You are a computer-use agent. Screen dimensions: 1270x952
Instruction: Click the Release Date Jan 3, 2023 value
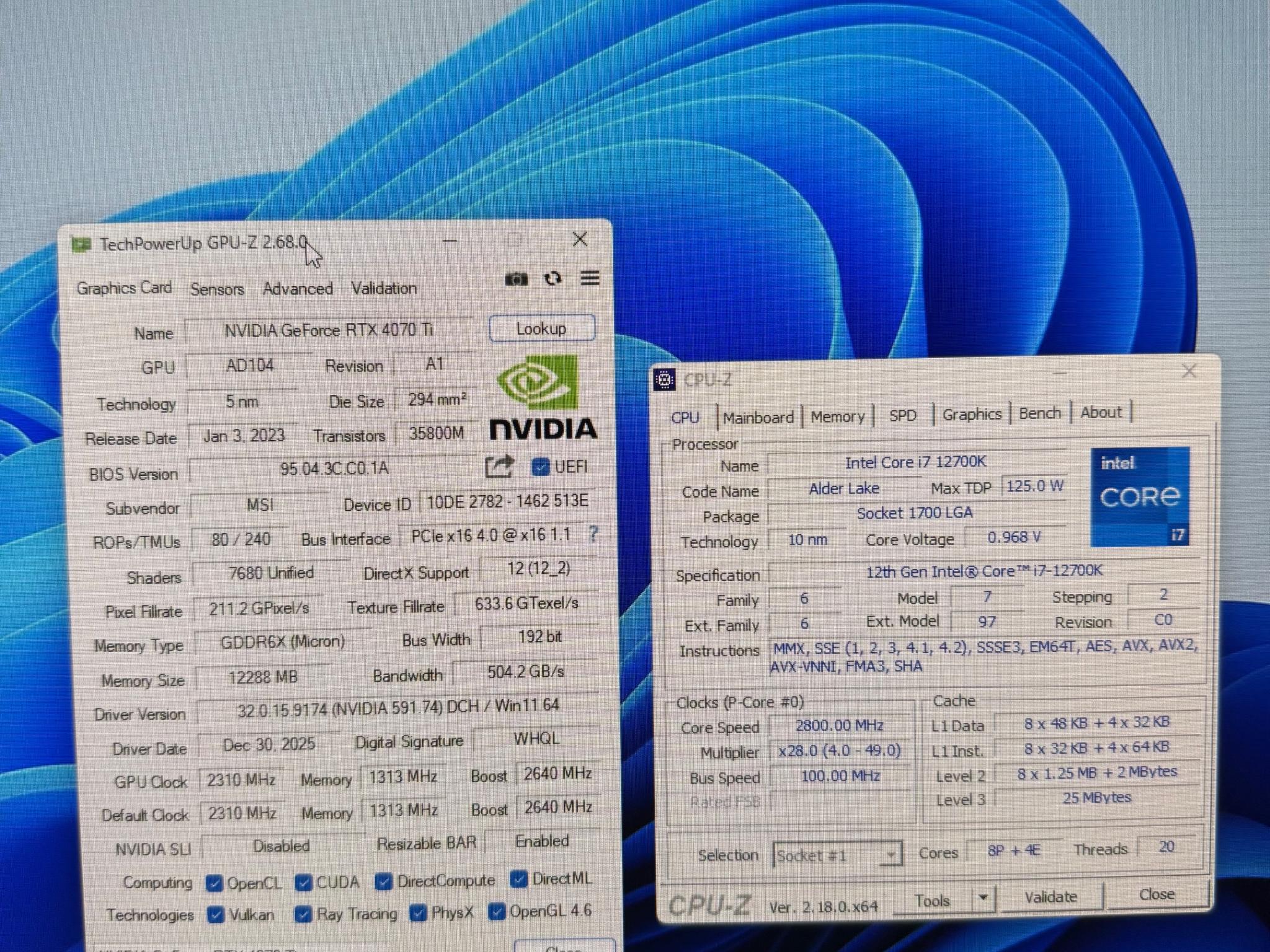pos(244,436)
